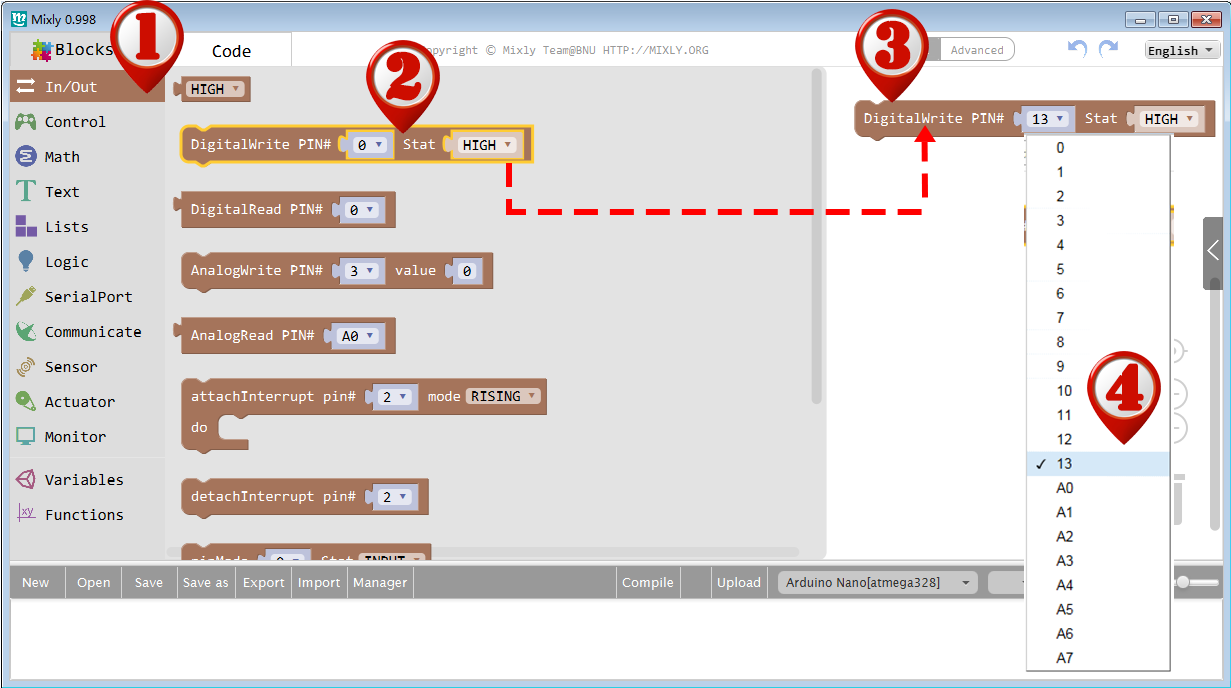
Task: Click the Upload button
Action: [739, 583]
